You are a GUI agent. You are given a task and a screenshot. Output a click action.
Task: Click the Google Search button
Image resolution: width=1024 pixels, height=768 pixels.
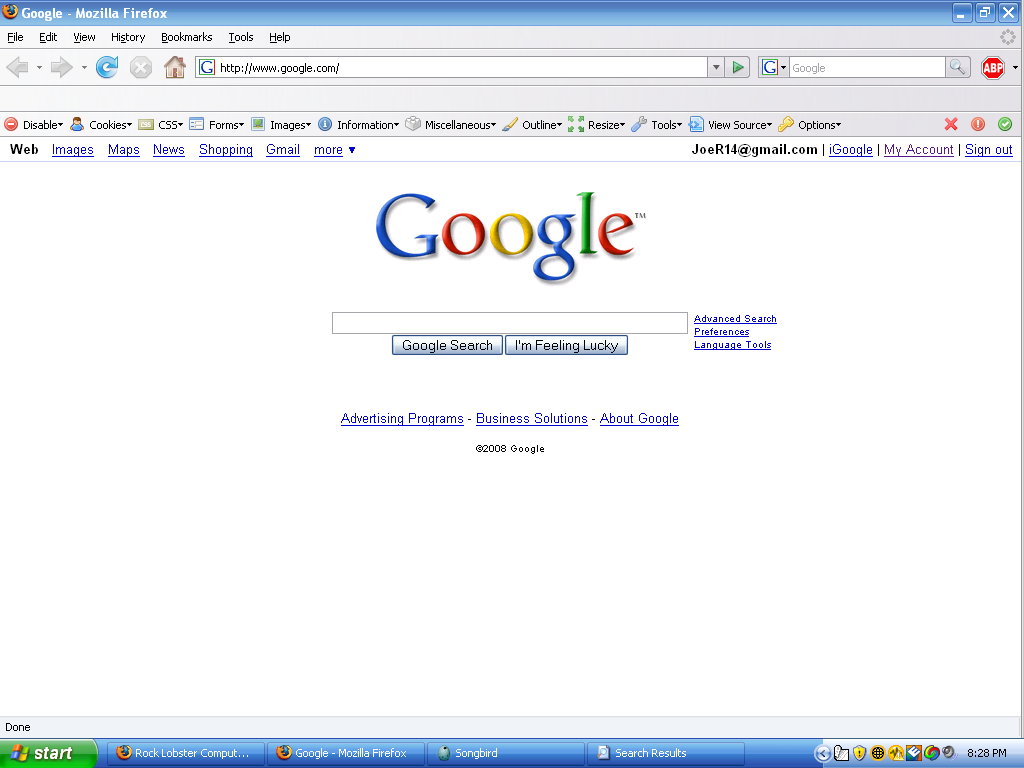tap(447, 345)
